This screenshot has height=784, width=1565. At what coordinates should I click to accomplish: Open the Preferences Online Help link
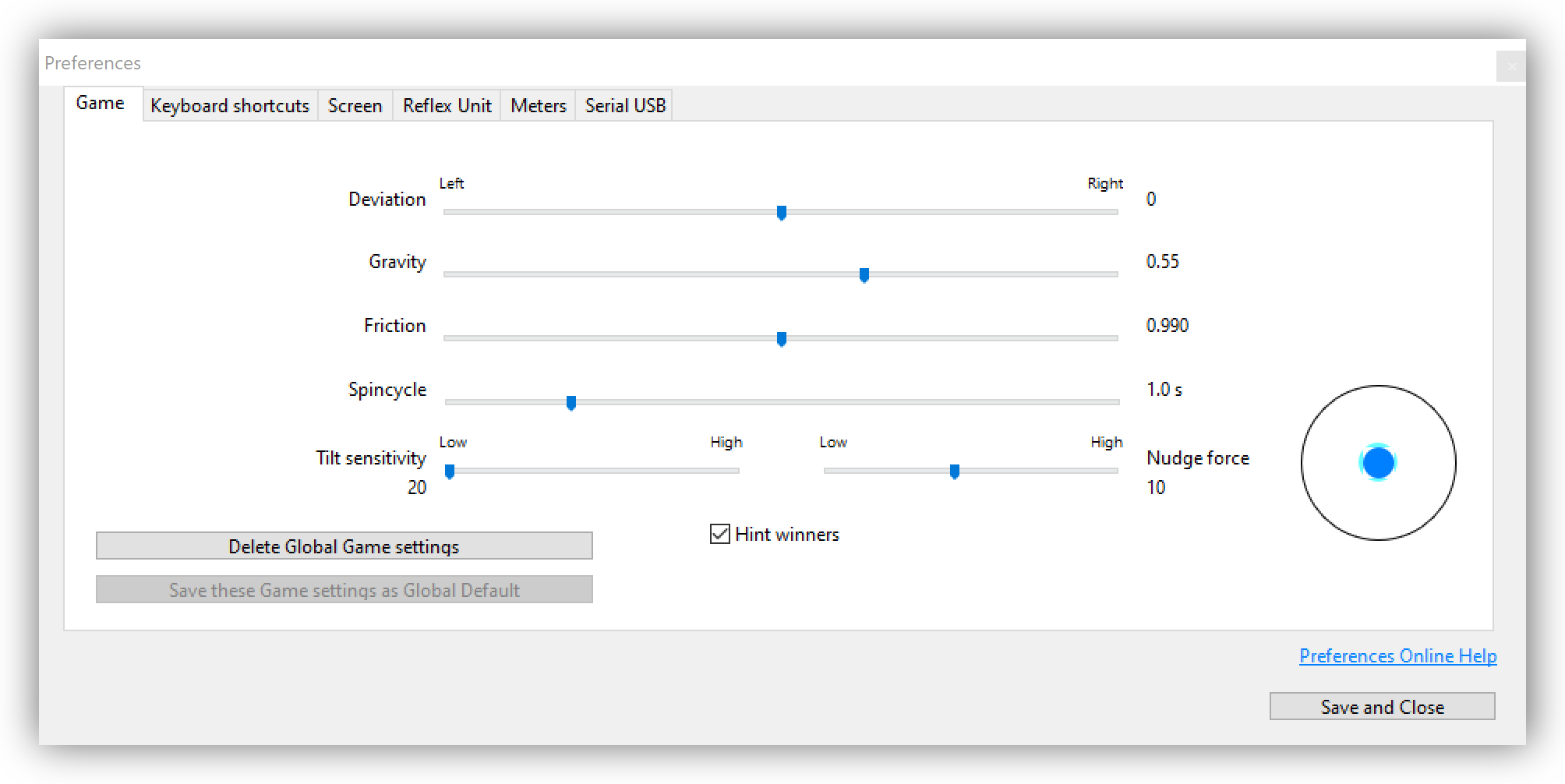pyautogui.click(x=1398, y=656)
